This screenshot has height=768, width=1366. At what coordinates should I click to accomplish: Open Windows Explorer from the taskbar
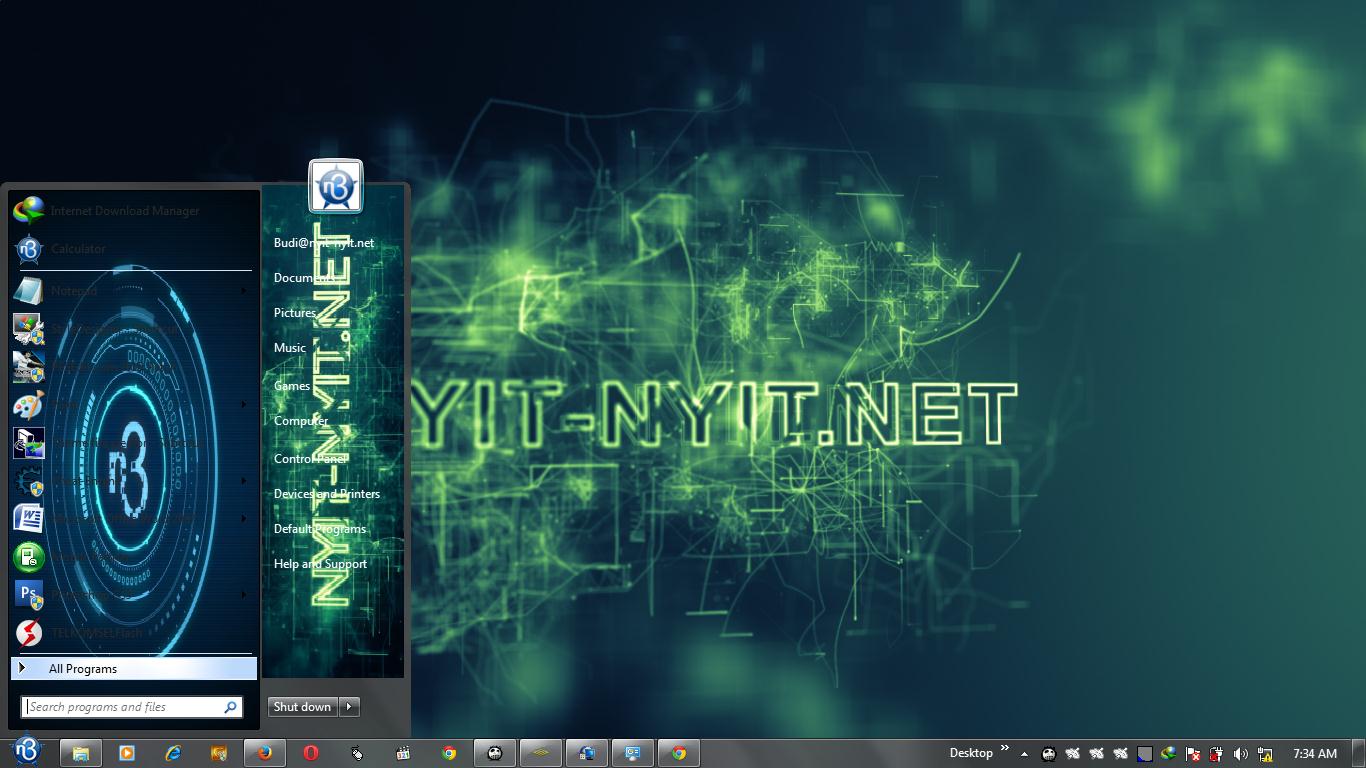81,753
